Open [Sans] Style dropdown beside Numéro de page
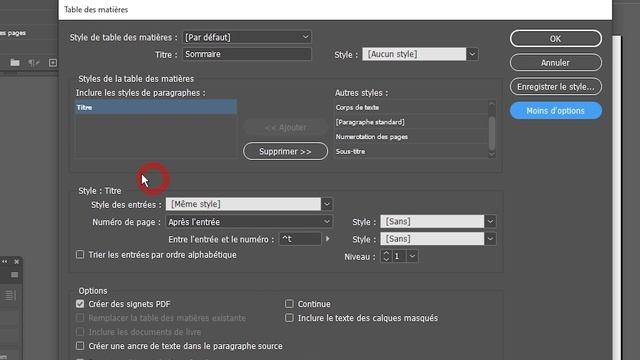Screen dimensions: 640x360 point(490,222)
